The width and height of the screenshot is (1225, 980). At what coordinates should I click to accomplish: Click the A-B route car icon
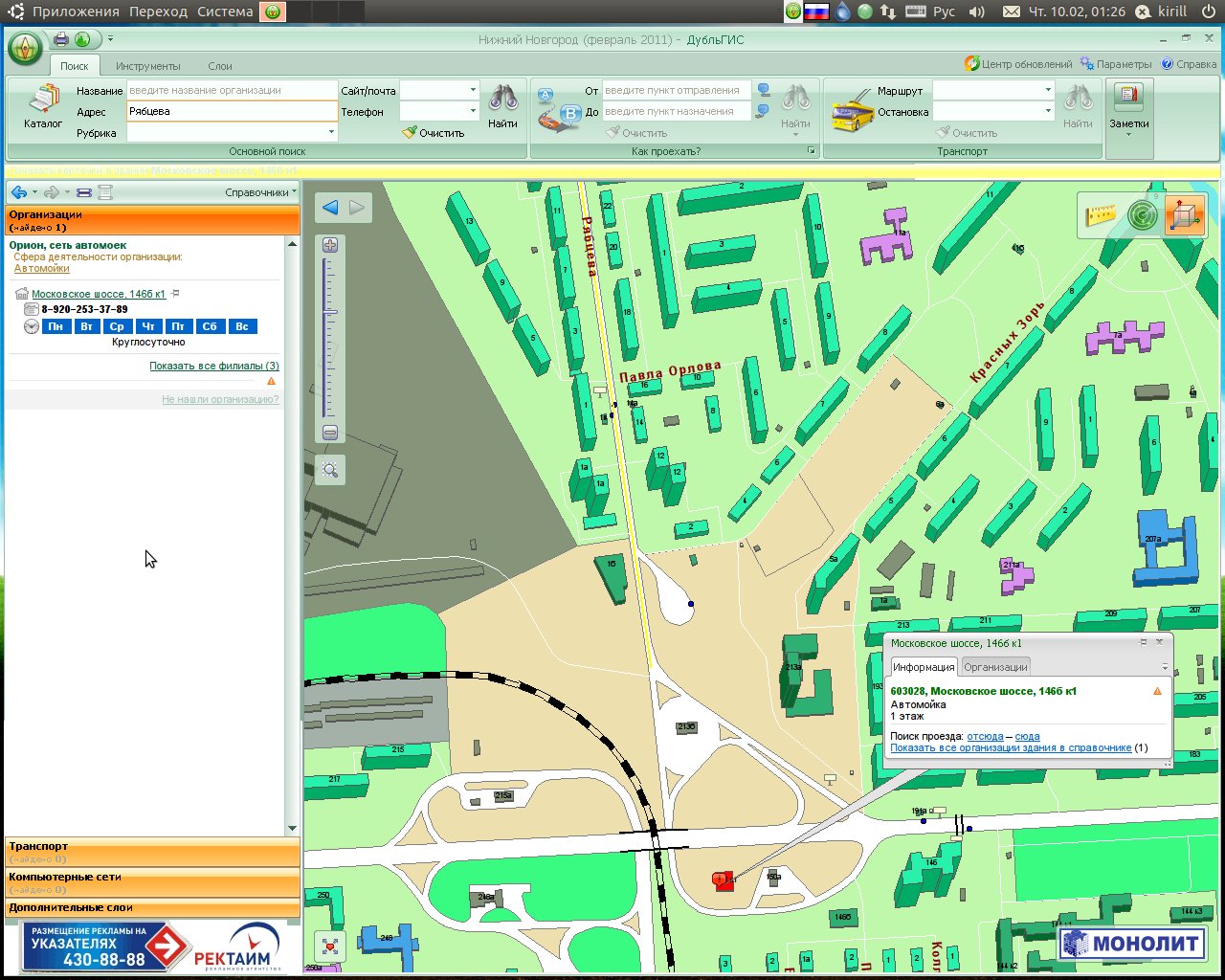(x=558, y=109)
